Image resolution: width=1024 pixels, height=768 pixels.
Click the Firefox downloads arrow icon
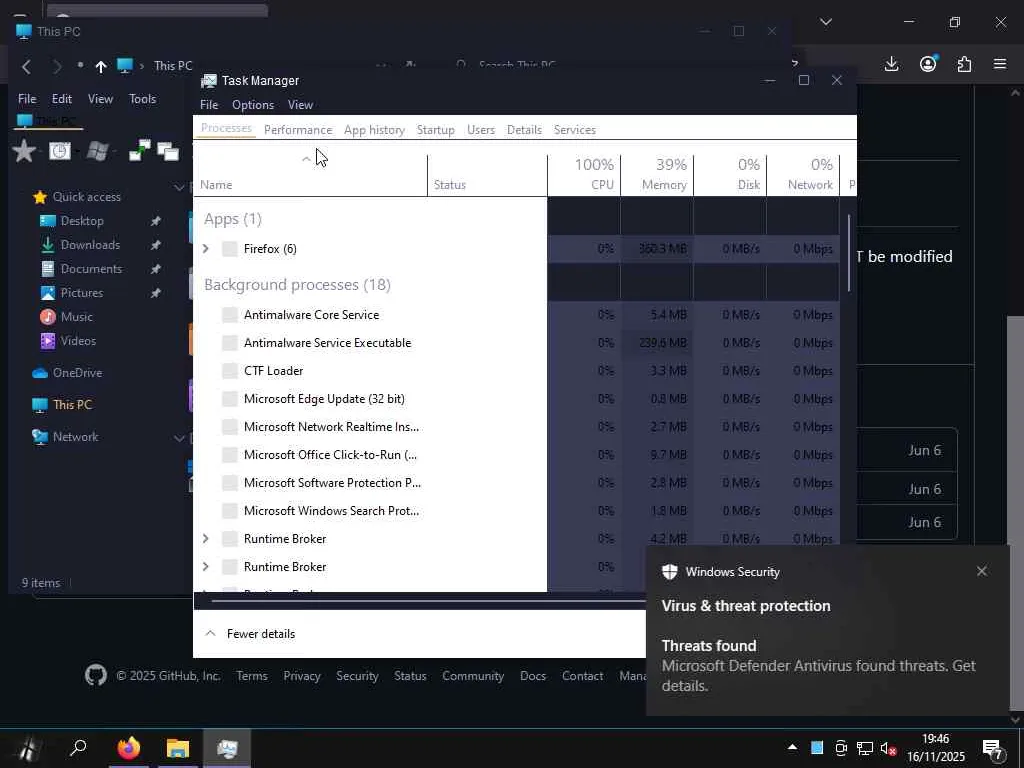[x=891, y=64]
